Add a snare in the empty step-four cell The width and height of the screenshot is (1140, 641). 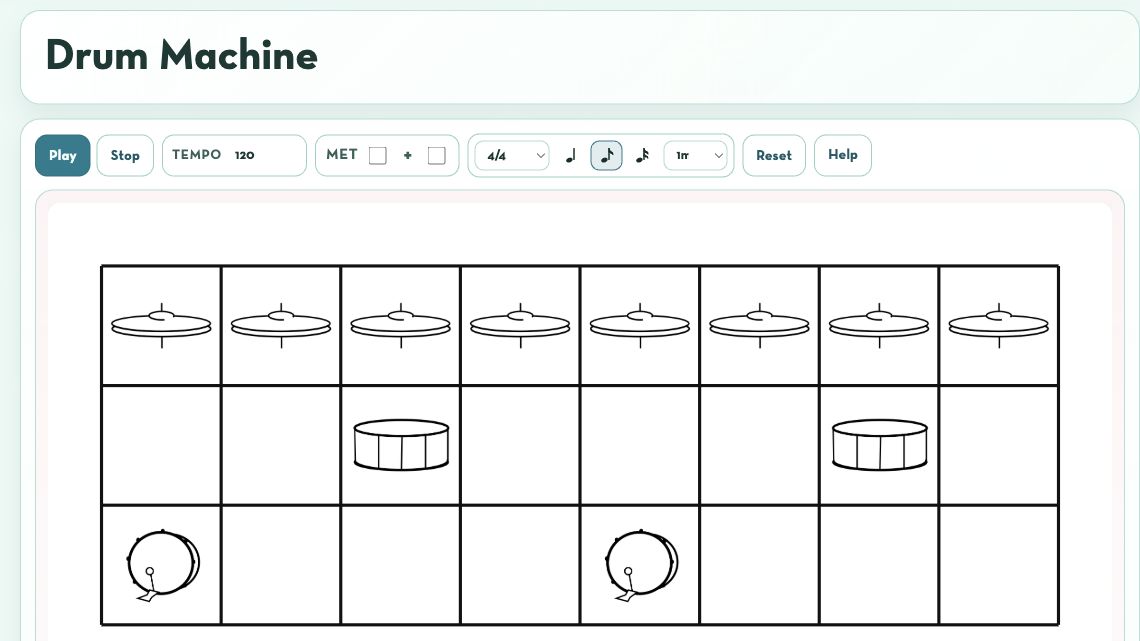click(x=521, y=446)
